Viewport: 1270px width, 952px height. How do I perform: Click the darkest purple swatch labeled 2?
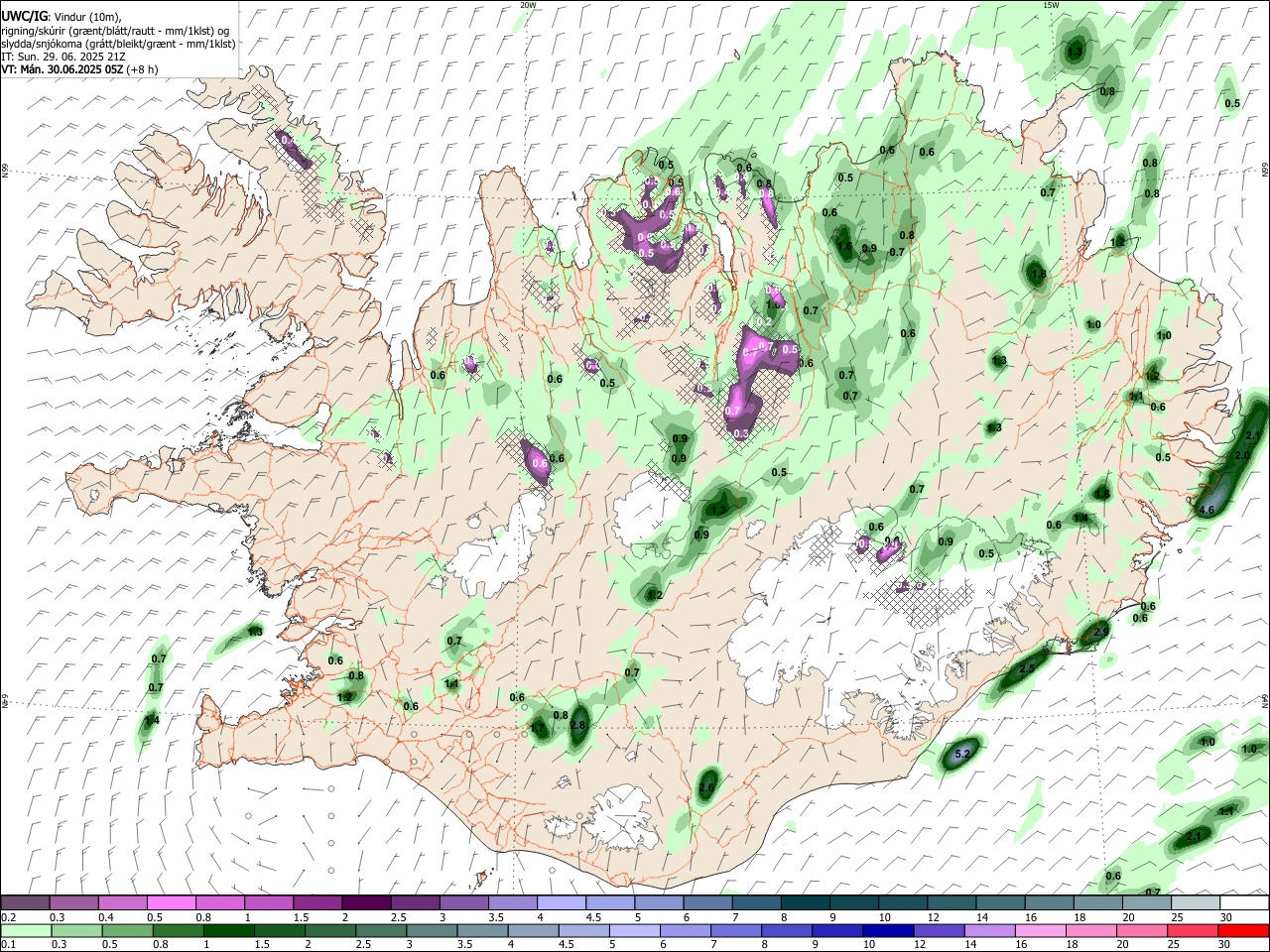pyautogui.click(x=365, y=902)
